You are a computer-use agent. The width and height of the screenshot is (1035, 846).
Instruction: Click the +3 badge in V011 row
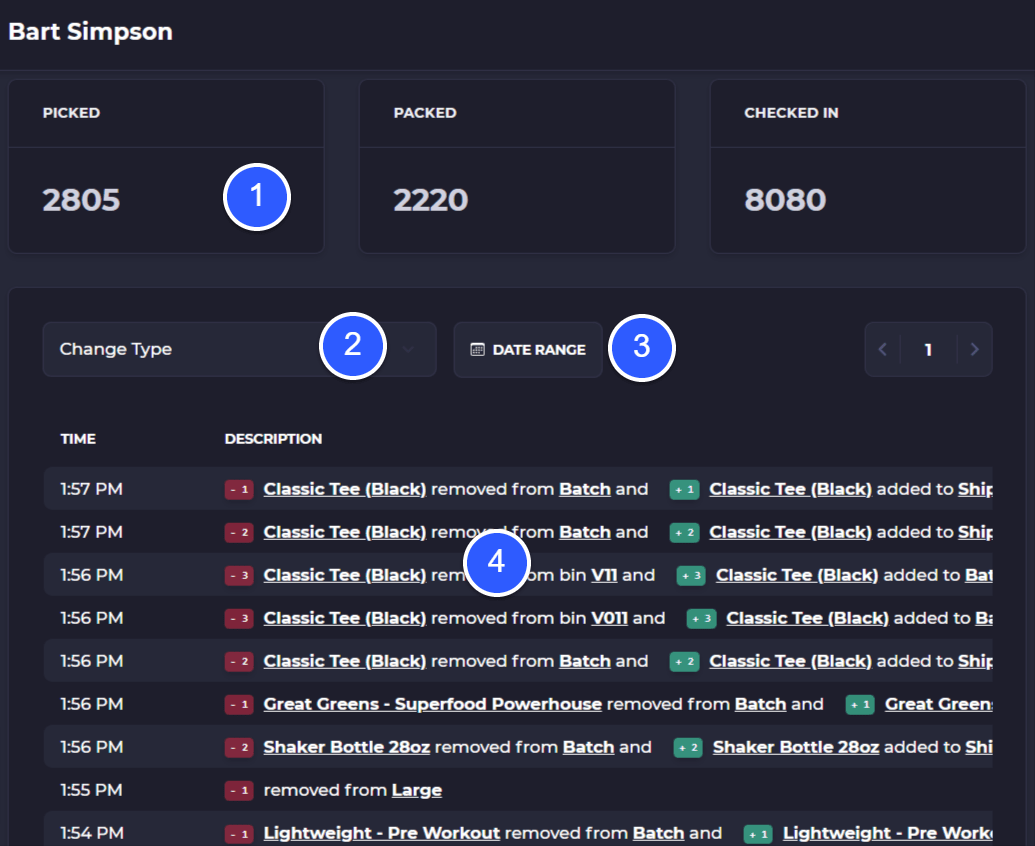(702, 619)
